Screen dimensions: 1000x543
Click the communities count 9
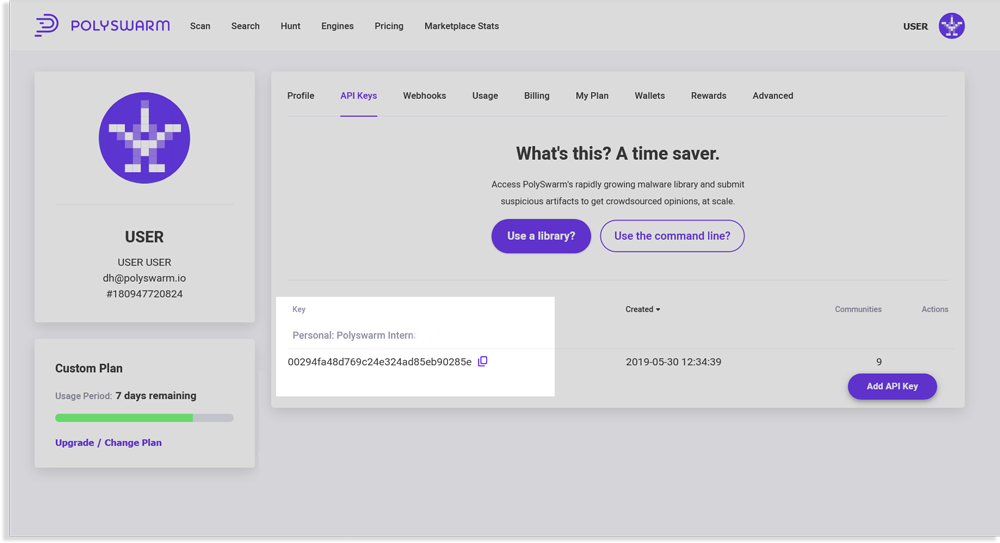[x=879, y=362]
